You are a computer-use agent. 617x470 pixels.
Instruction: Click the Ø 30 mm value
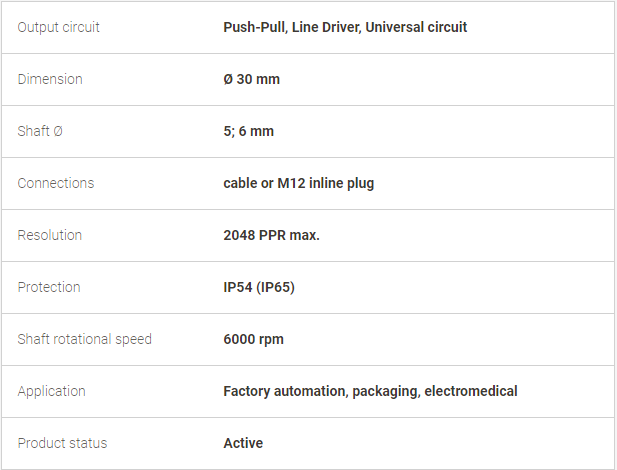251,79
